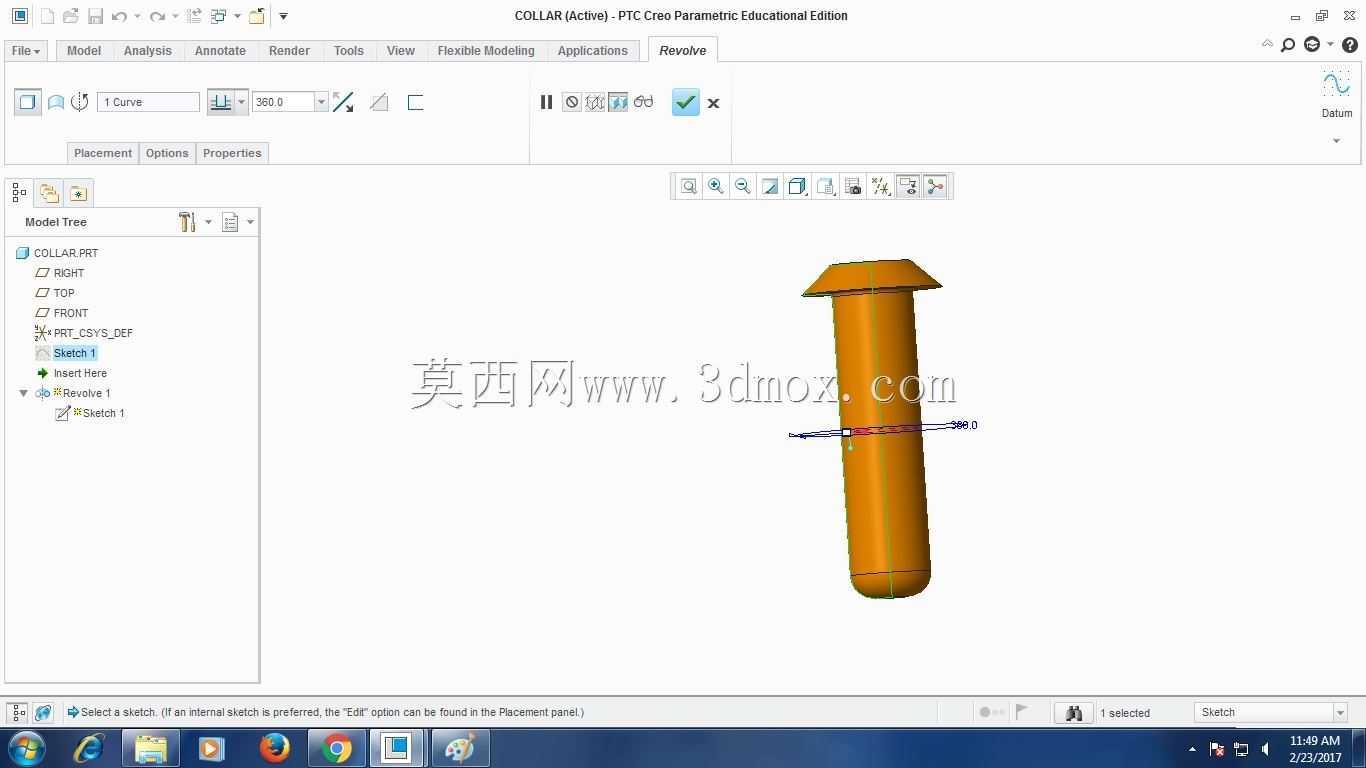
Task: Select the Favorites navigator tab icon
Action: (78, 192)
